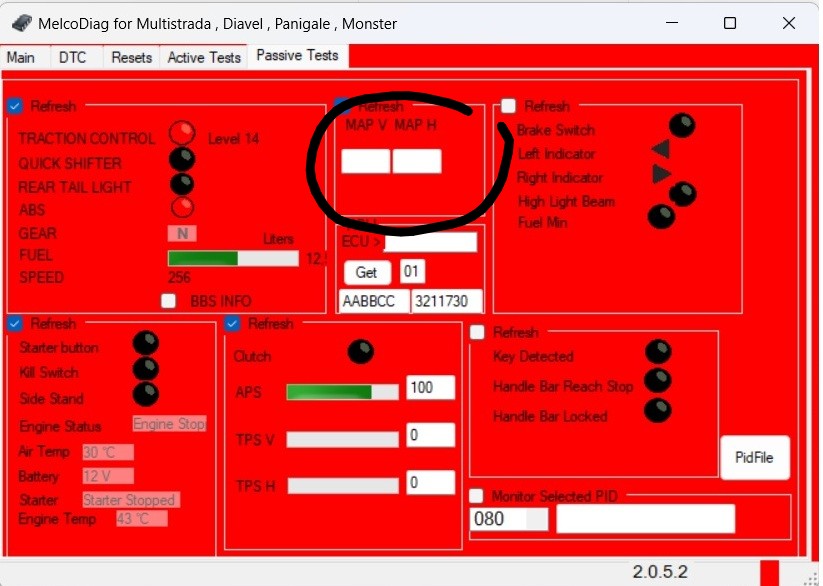Open the DTC tab

coord(72,57)
